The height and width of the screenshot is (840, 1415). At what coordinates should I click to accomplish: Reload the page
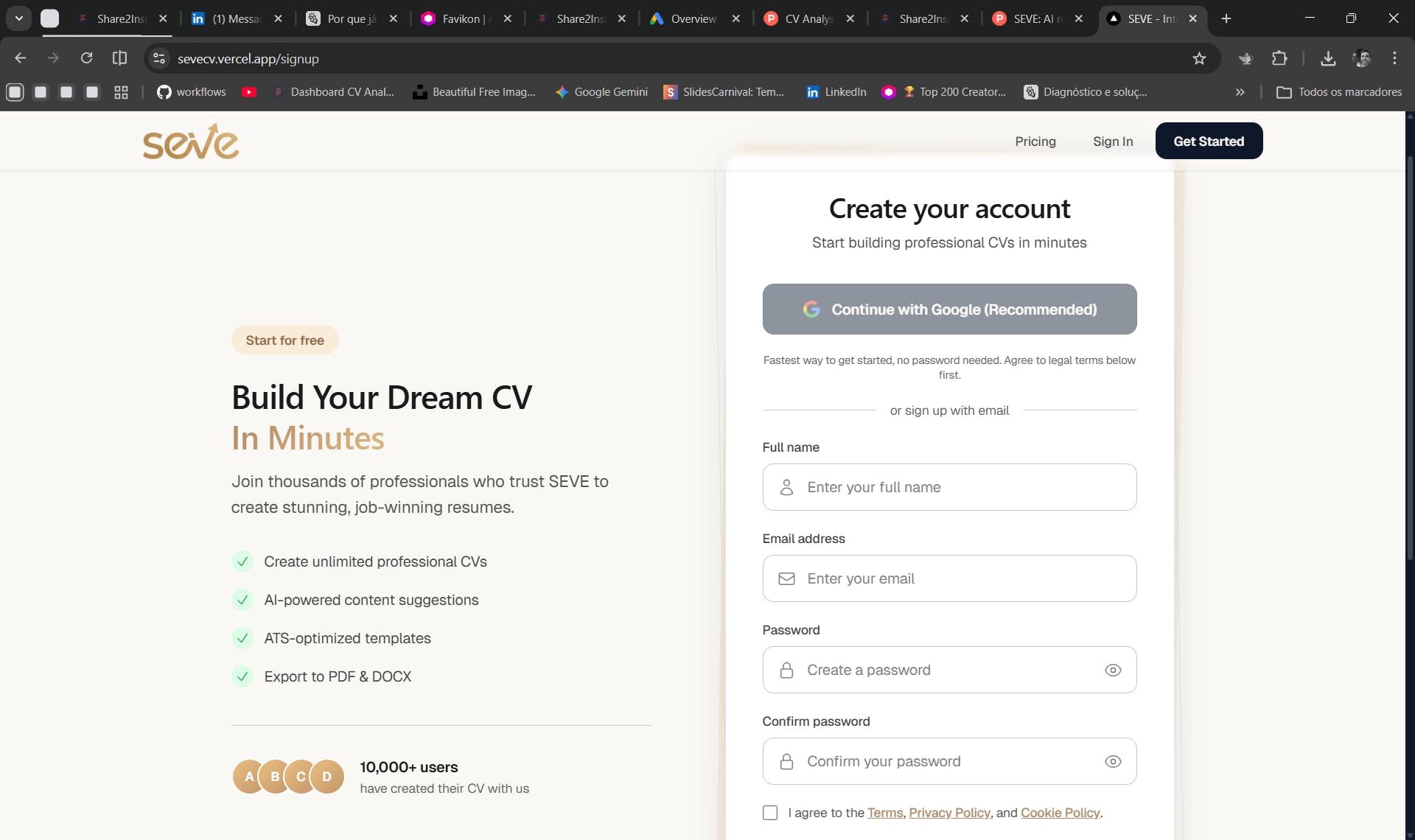tap(86, 58)
